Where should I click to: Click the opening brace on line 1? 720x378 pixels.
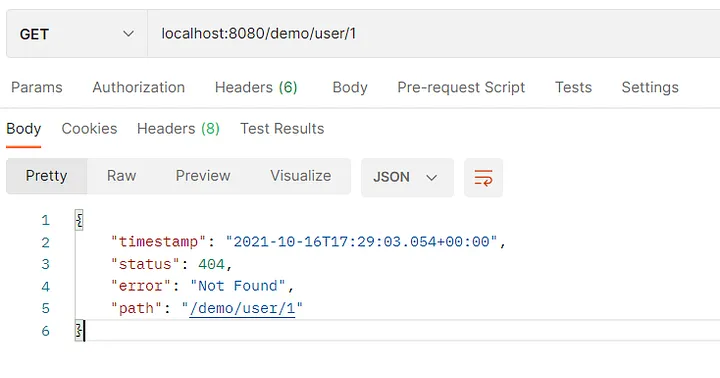[x=79, y=220]
